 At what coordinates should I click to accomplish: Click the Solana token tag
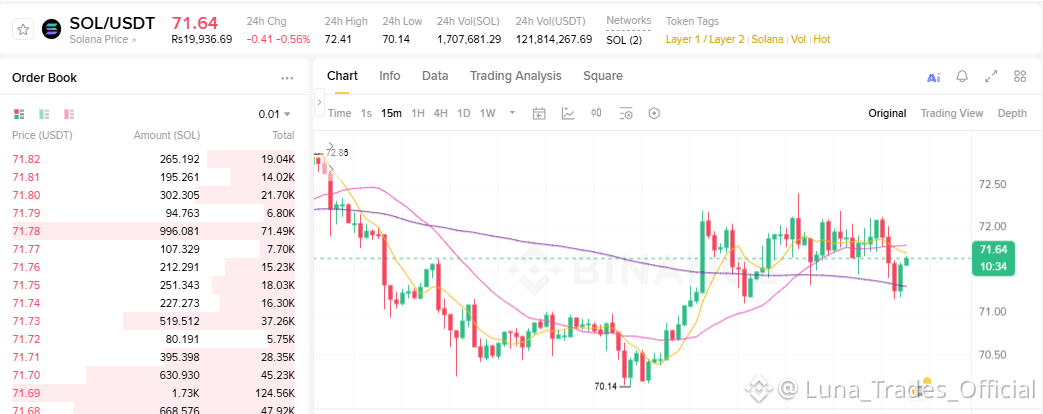pyautogui.click(x=768, y=39)
